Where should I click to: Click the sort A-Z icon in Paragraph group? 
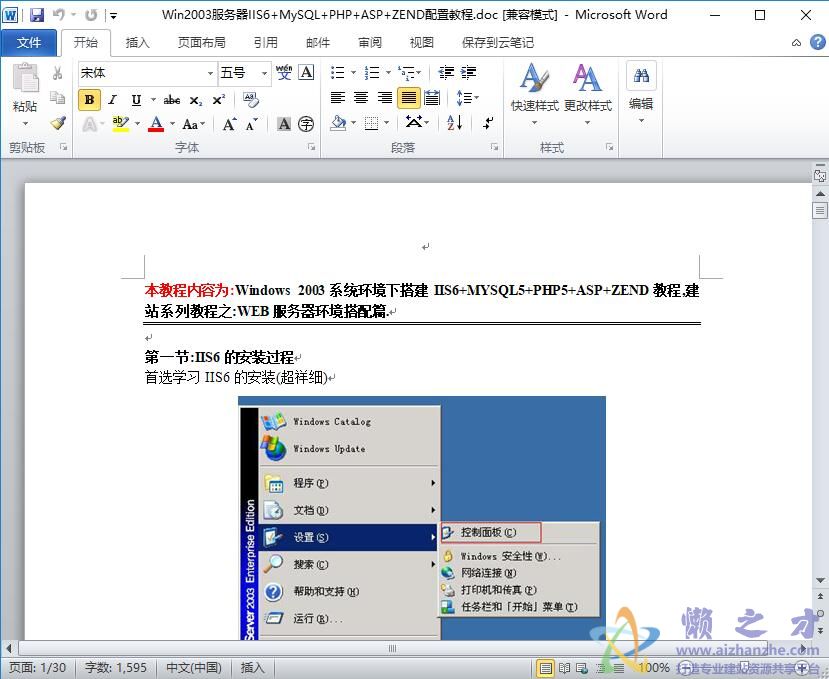(x=453, y=122)
